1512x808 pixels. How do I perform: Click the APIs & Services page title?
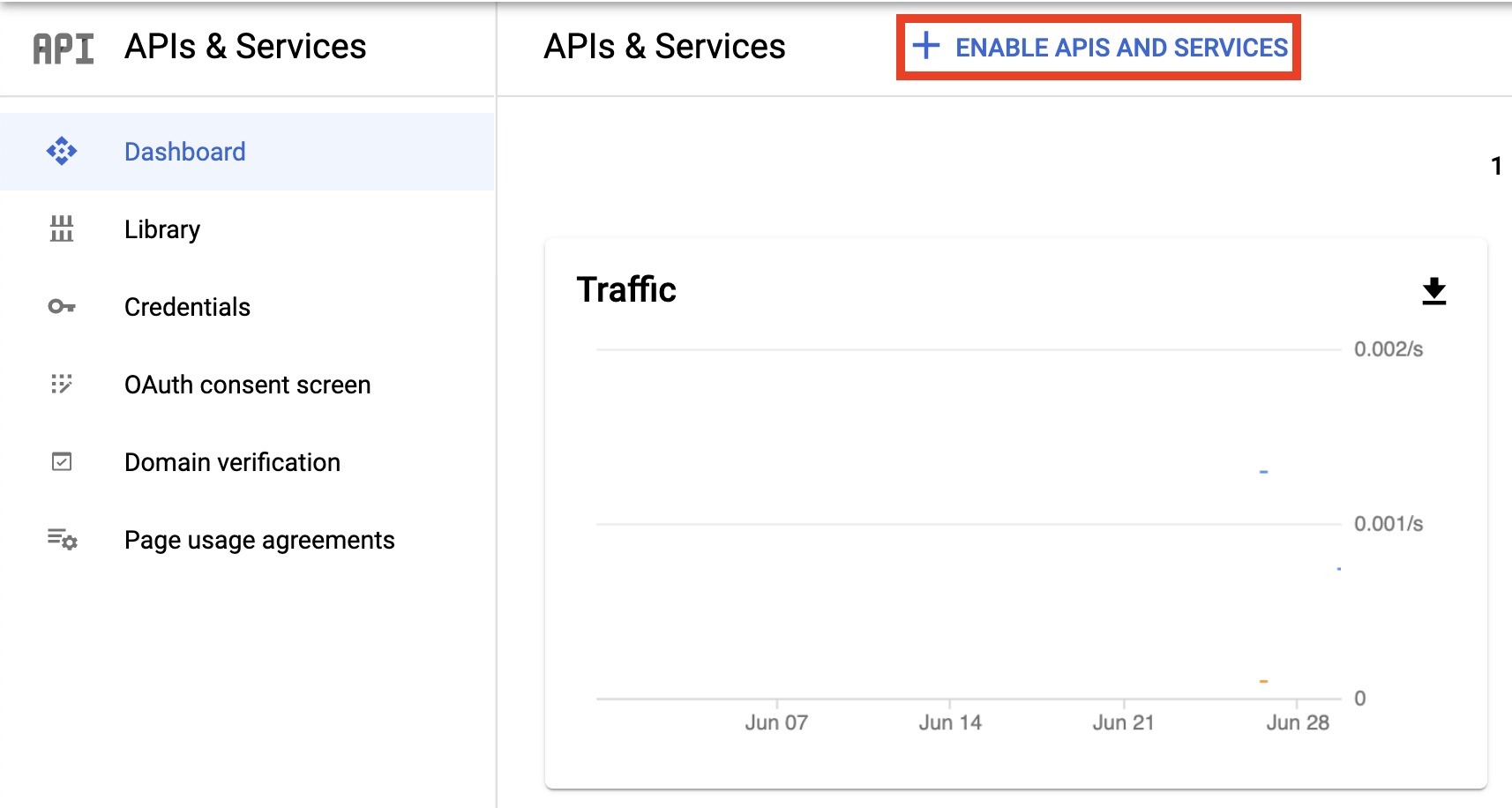pyautogui.click(x=664, y=47)
